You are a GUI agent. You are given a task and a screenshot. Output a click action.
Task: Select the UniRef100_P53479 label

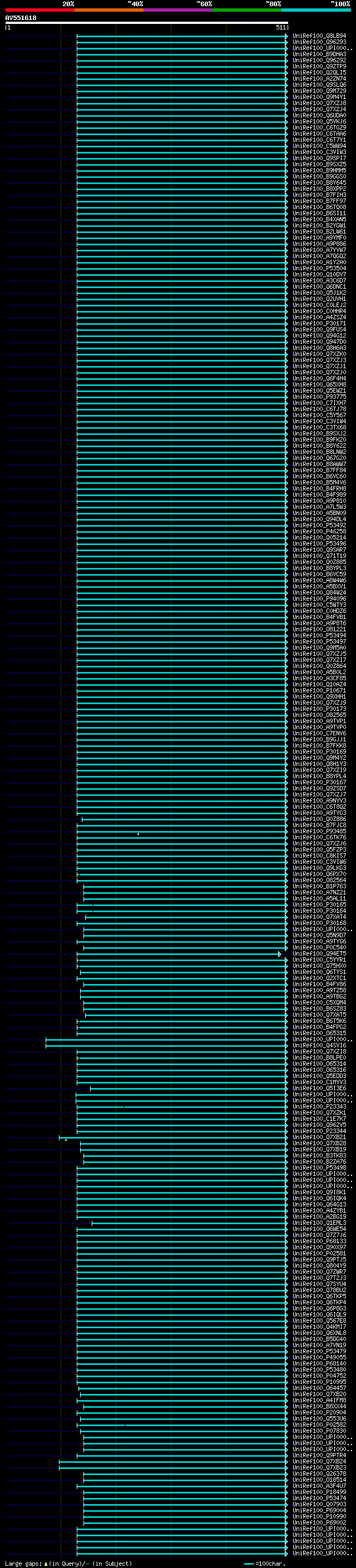point(319,1351)
